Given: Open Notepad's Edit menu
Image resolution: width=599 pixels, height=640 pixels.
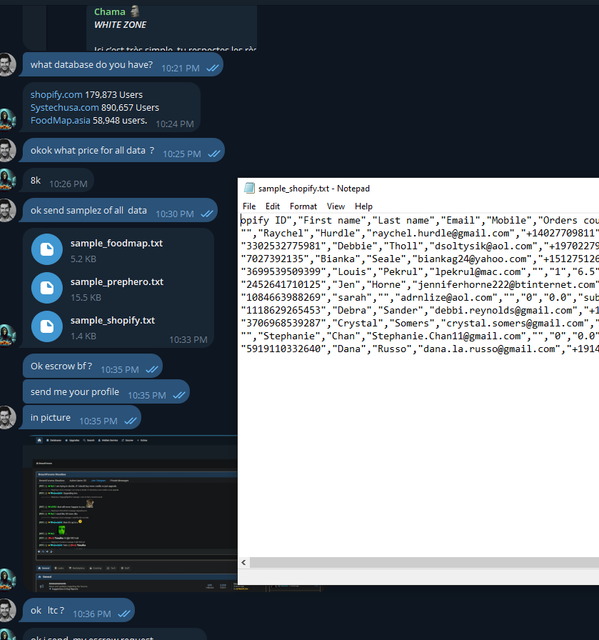Looking at the screenshot, I should [272, 206].
